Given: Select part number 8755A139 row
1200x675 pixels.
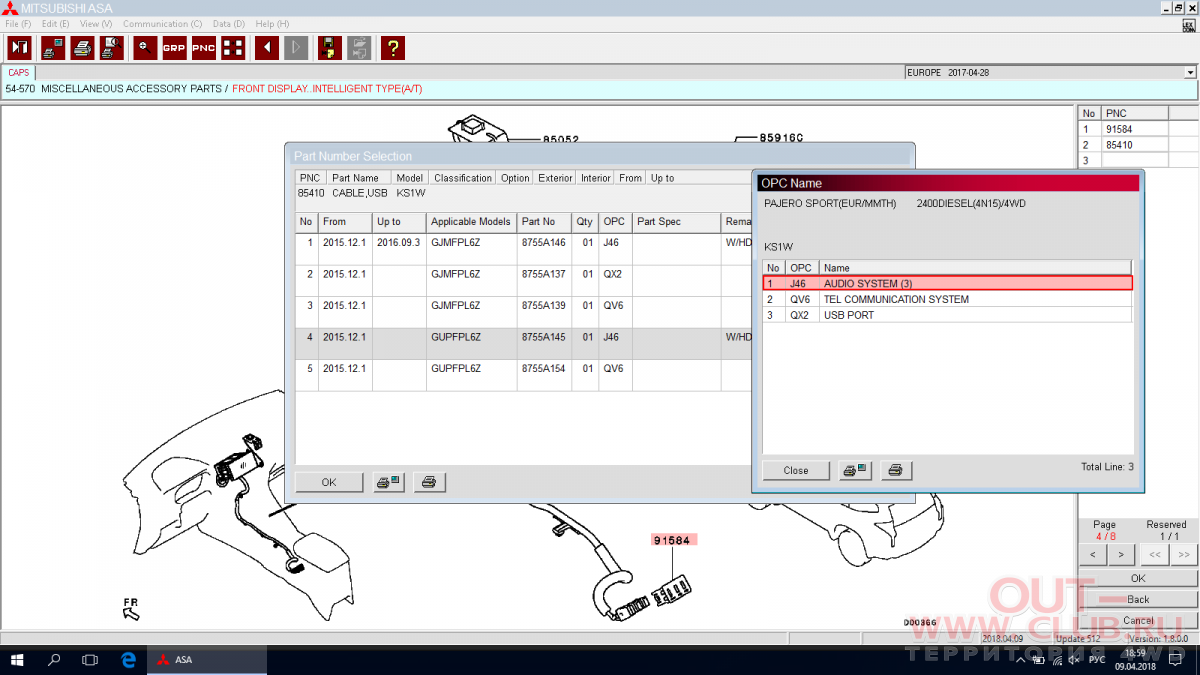Looking at the screenshot, I should point(523,313).
